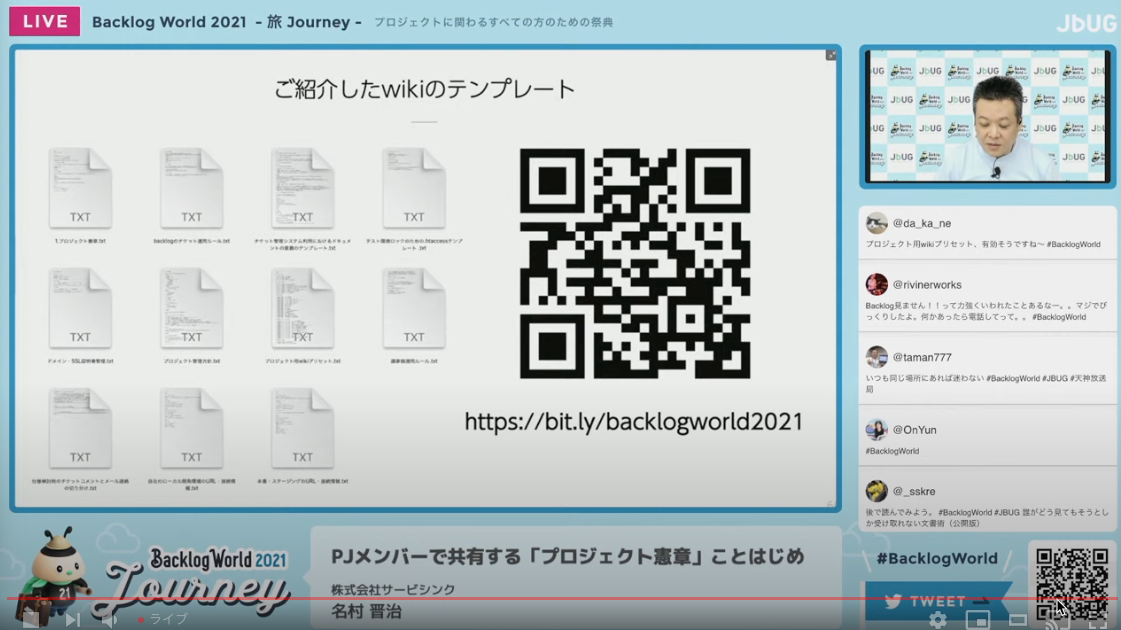
Task: Mute the video with the speaker icon
Action: (x=109, y=619)
